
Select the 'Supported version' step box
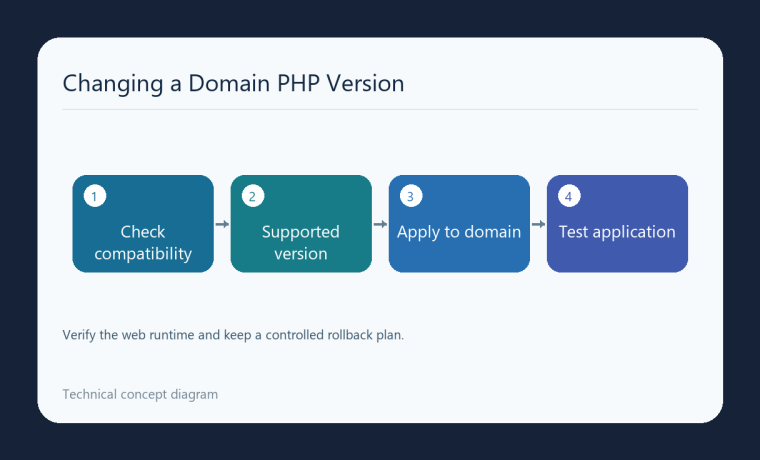point(301,224)
